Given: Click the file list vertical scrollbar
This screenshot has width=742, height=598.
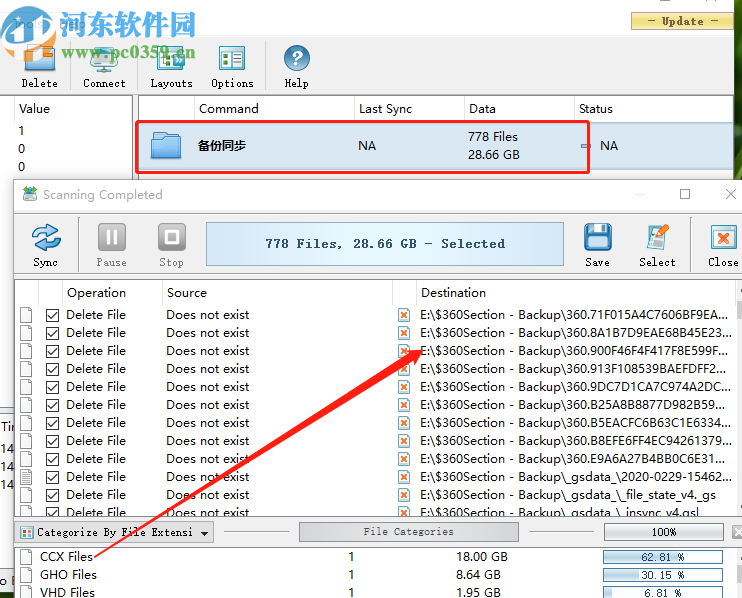Looking at the screenshot, I should (x=739, y=397).
